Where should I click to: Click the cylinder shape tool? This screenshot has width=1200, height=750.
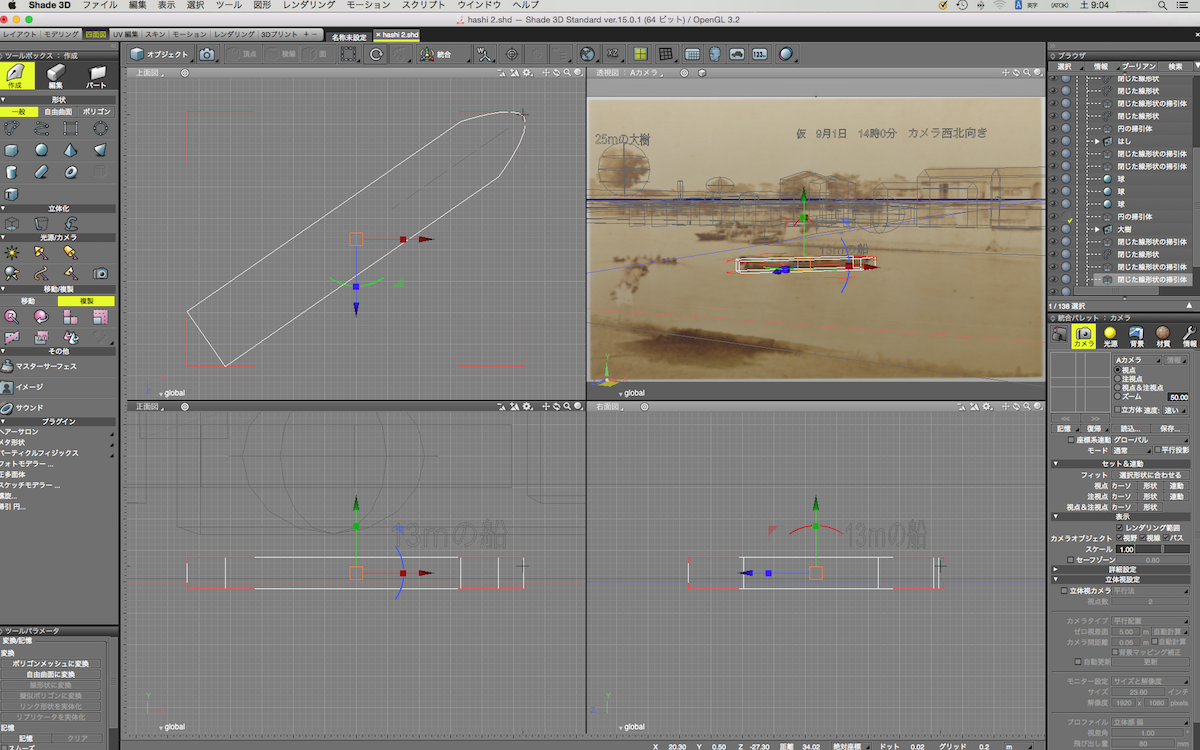12,172
